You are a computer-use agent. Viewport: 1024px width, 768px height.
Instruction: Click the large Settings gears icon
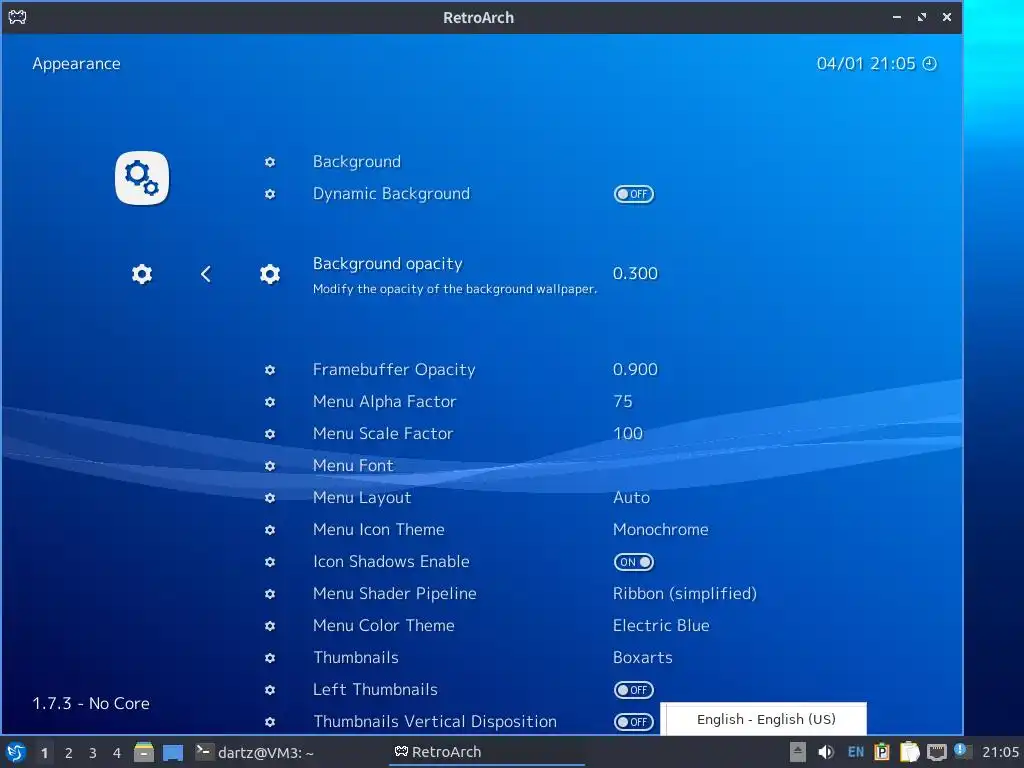142,178
